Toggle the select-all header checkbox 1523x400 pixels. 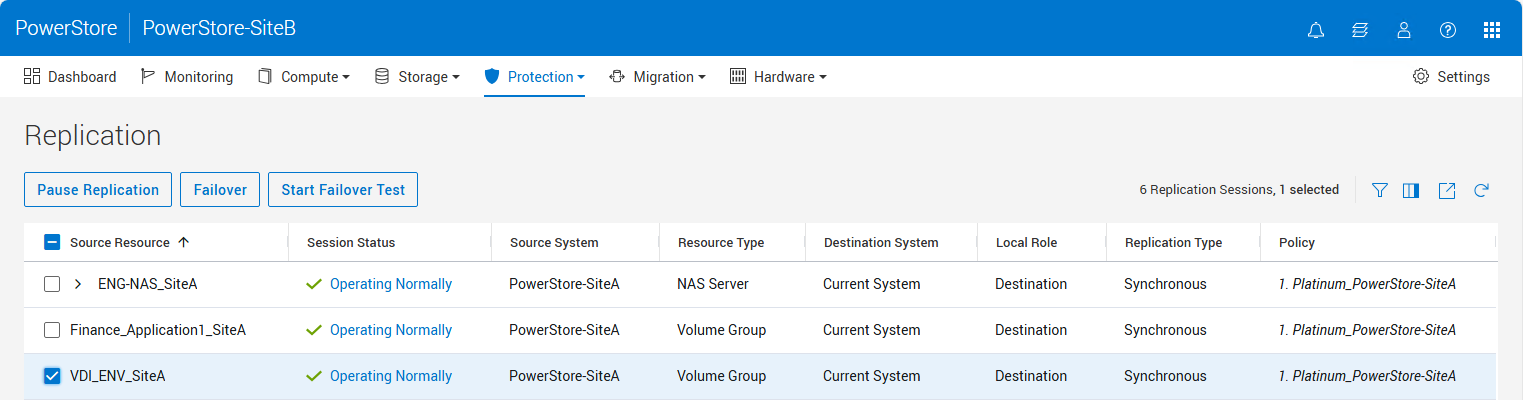coord(53,242)
